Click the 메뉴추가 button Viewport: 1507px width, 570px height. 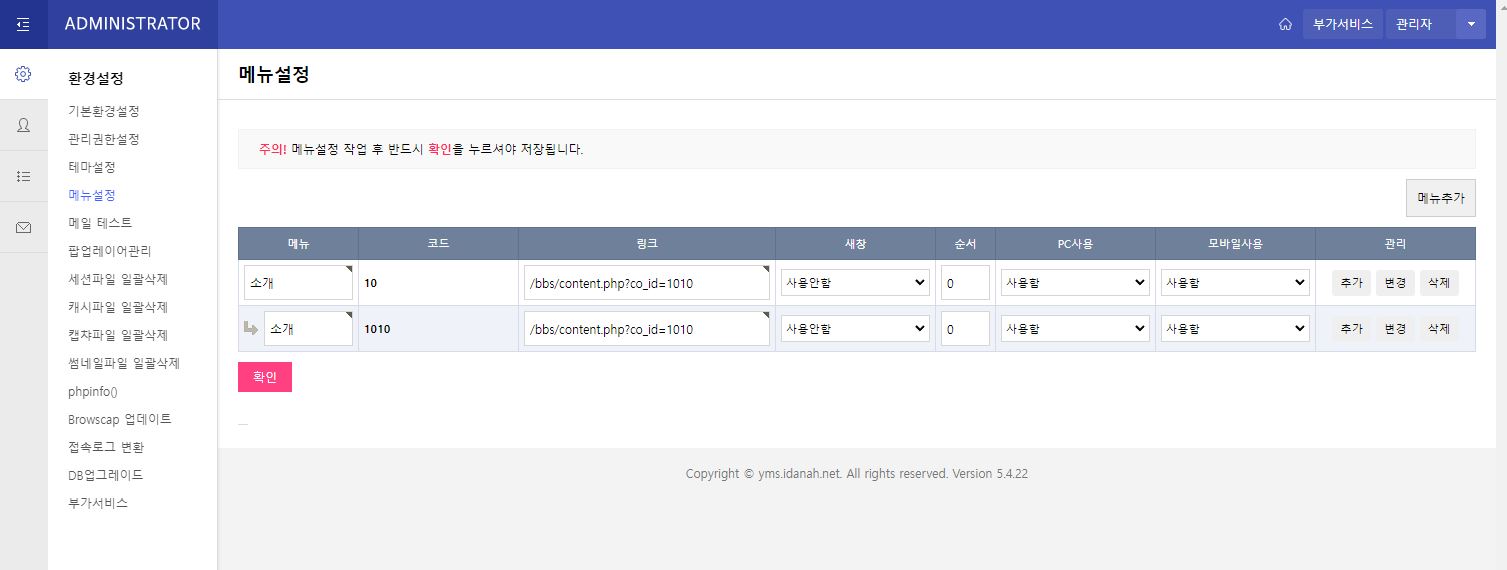tap(1440, 198)
